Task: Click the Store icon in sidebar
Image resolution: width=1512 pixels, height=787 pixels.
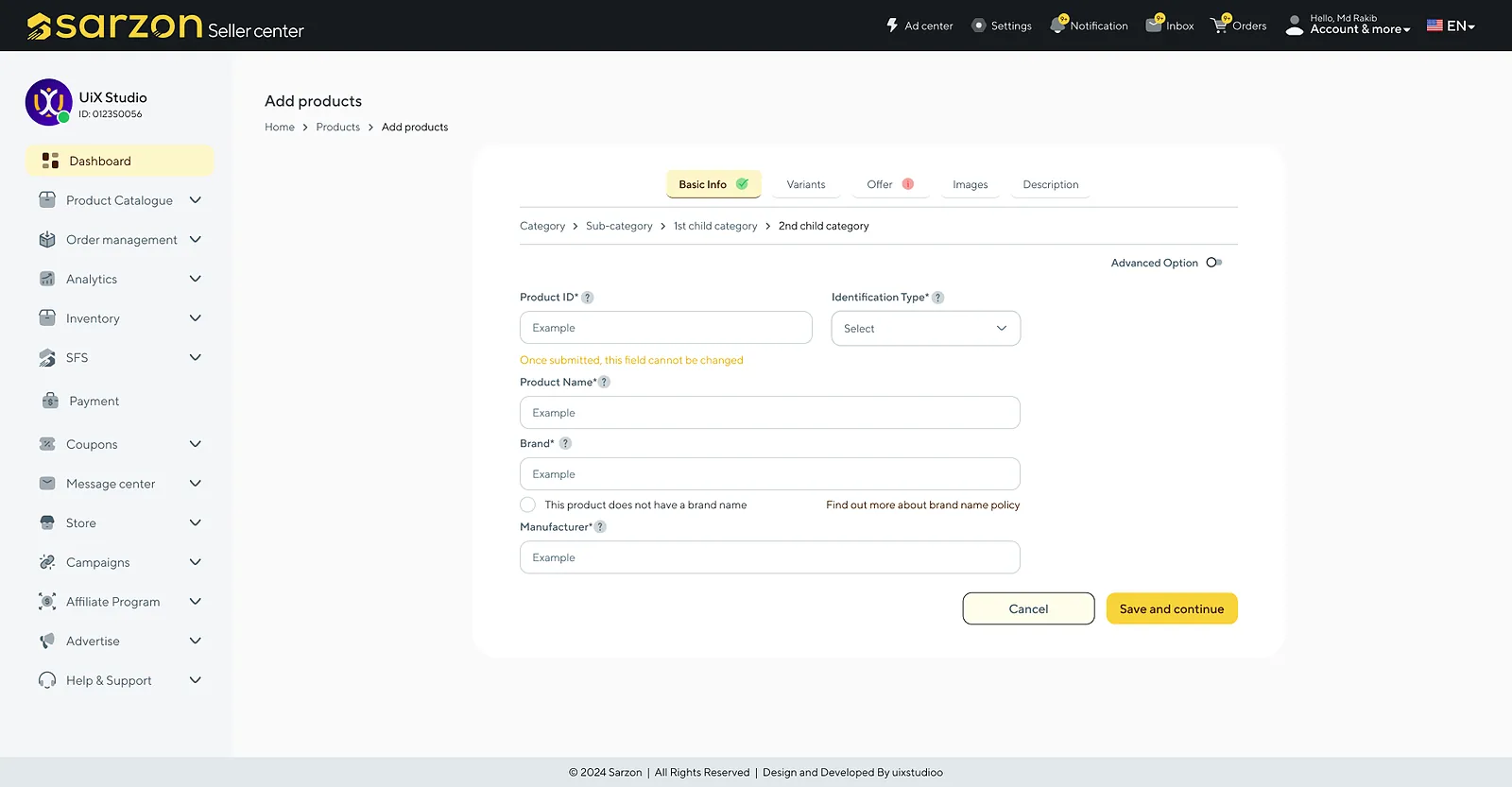Action: [x=47, y=522]
